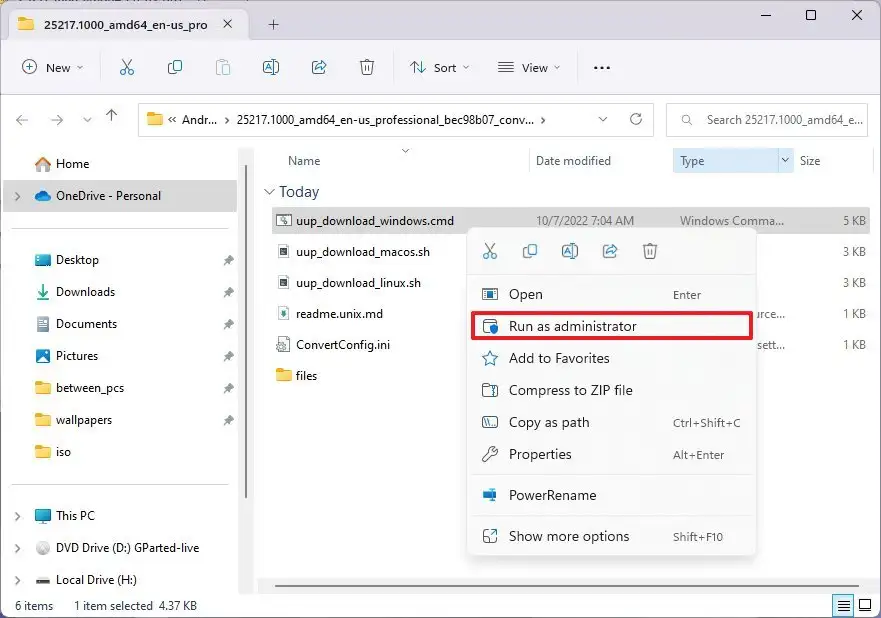Delete the file with the toolbar trash icon
The height and width of the screenshot is (618, 881).
[366, 67]
